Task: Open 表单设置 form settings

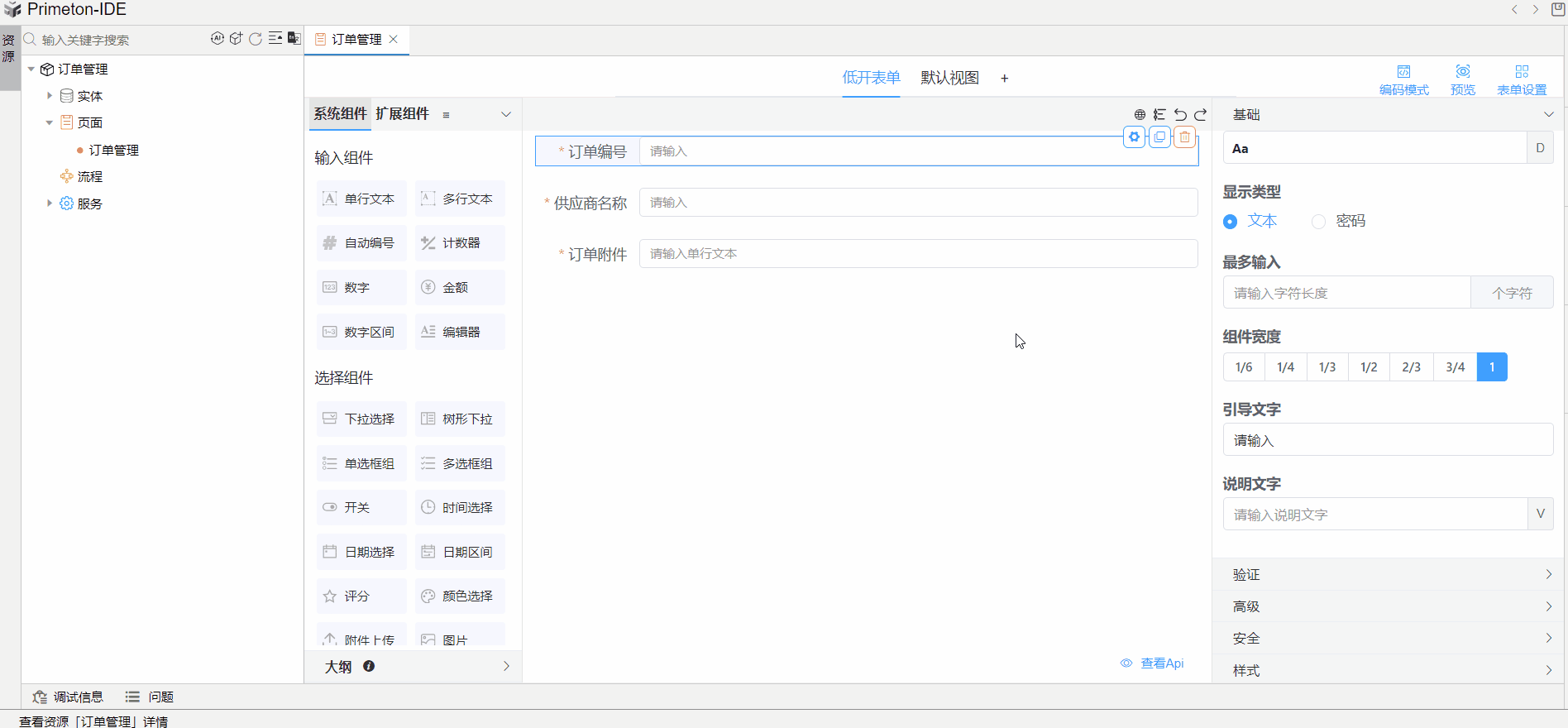Action: (1521, 79)
